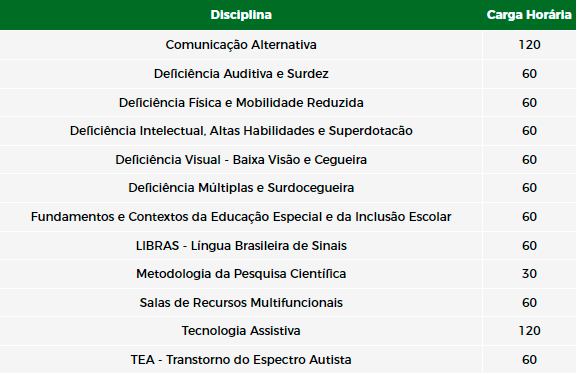577x374 pixels.
Task: Select Deficiência Intelectual, Altas Habilidades e Superdotação
Action: coord(241,131)
